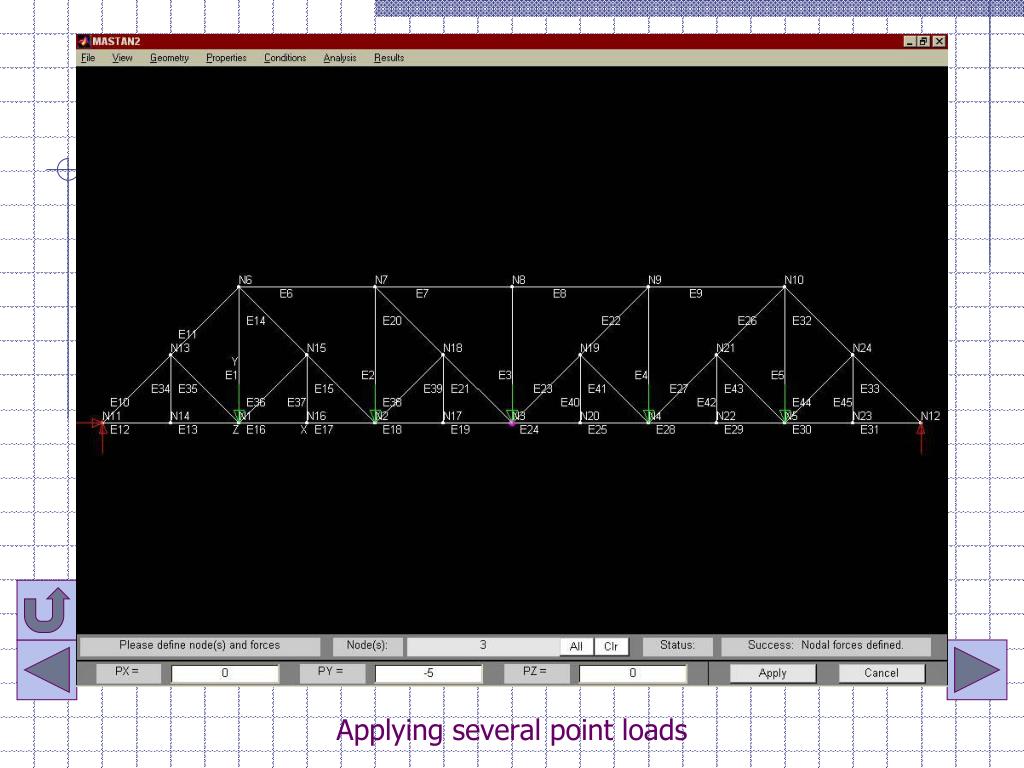Image resolution: width=1024 pixels, height=768 pixels.
Task: Go to next slide arrow
Action: pyautogui.click(x=976, y=669)
